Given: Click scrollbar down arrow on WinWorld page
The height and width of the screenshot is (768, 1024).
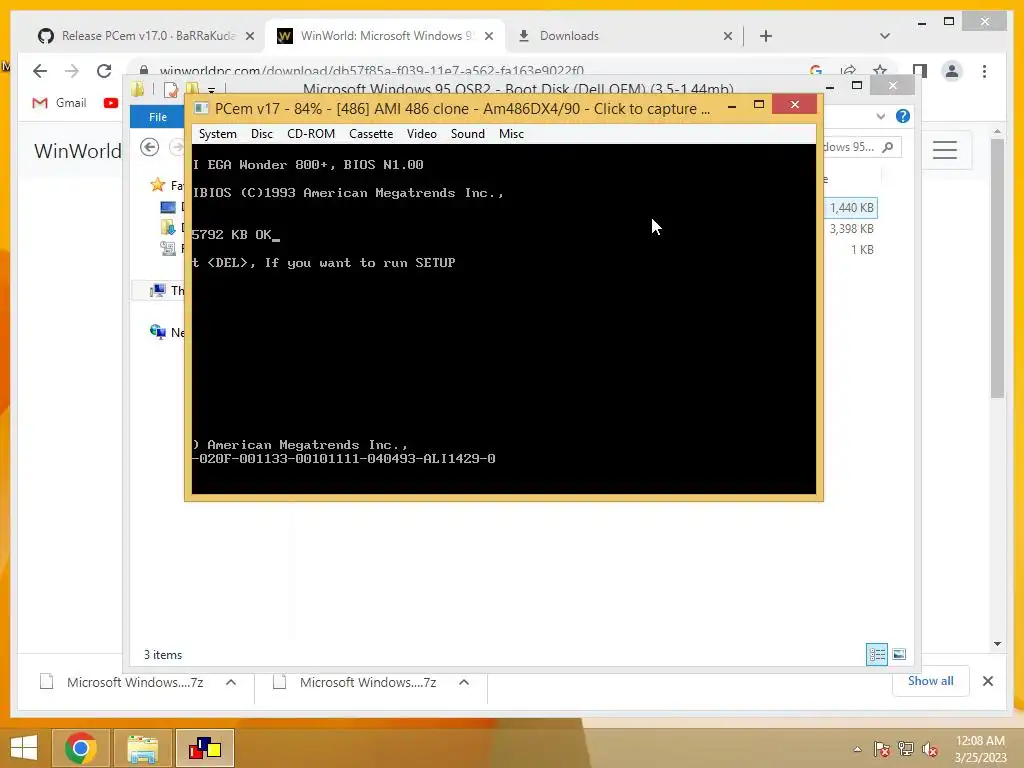Looking at the screenshot, I should [997, 644].
